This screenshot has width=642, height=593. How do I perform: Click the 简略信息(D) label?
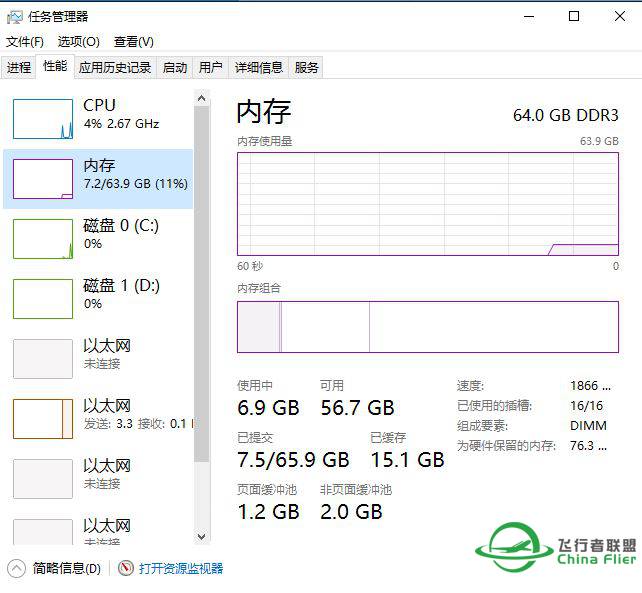(x=67, y=568)
